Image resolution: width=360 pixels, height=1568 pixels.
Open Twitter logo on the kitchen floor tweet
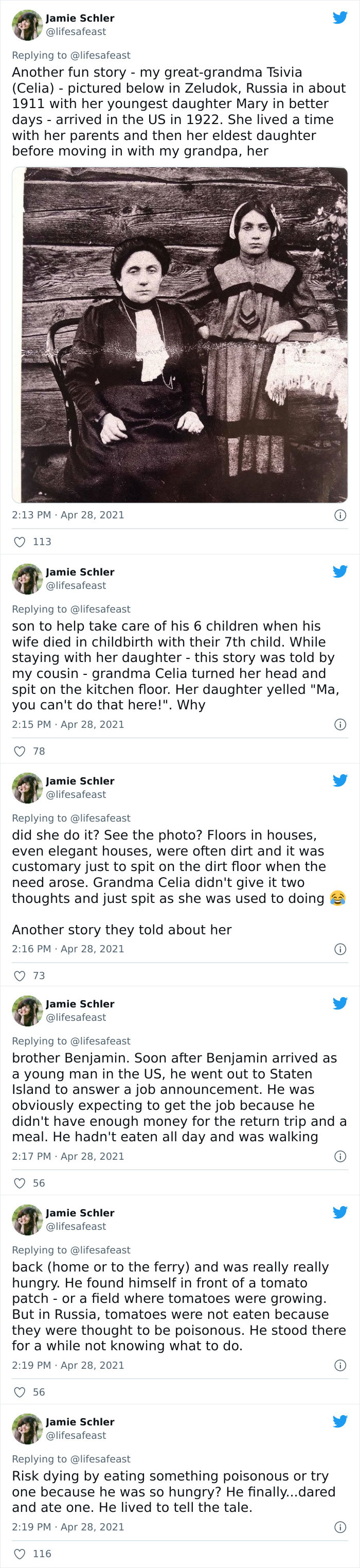(x=340, y=571)
